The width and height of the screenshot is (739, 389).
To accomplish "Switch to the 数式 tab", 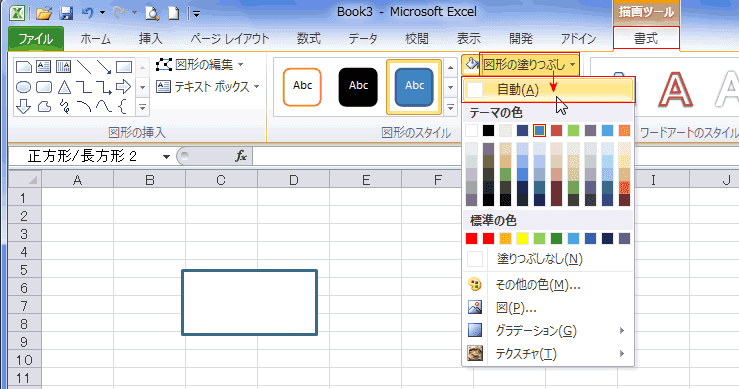I will pos(309,39).
